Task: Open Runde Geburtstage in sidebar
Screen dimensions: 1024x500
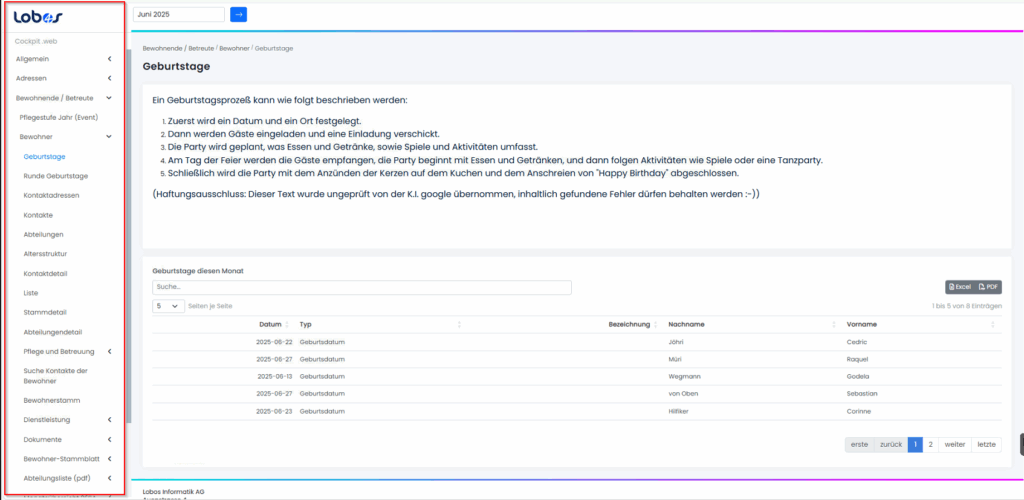Action: 56,176
